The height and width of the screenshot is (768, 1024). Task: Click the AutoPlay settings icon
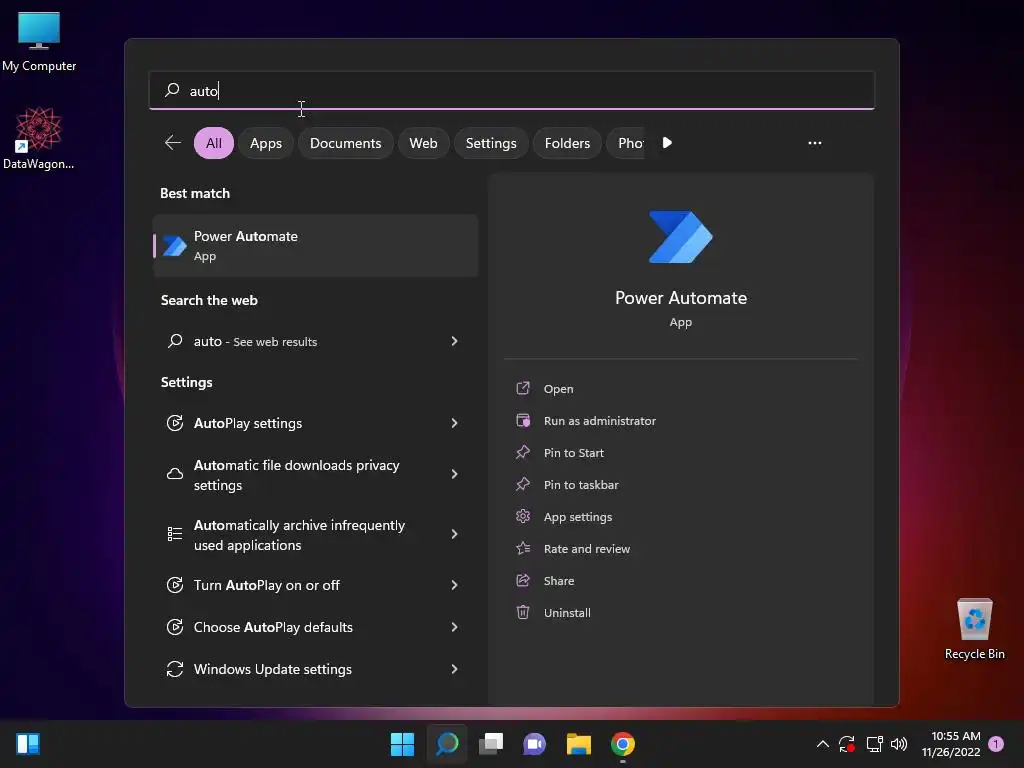(174, 423)
